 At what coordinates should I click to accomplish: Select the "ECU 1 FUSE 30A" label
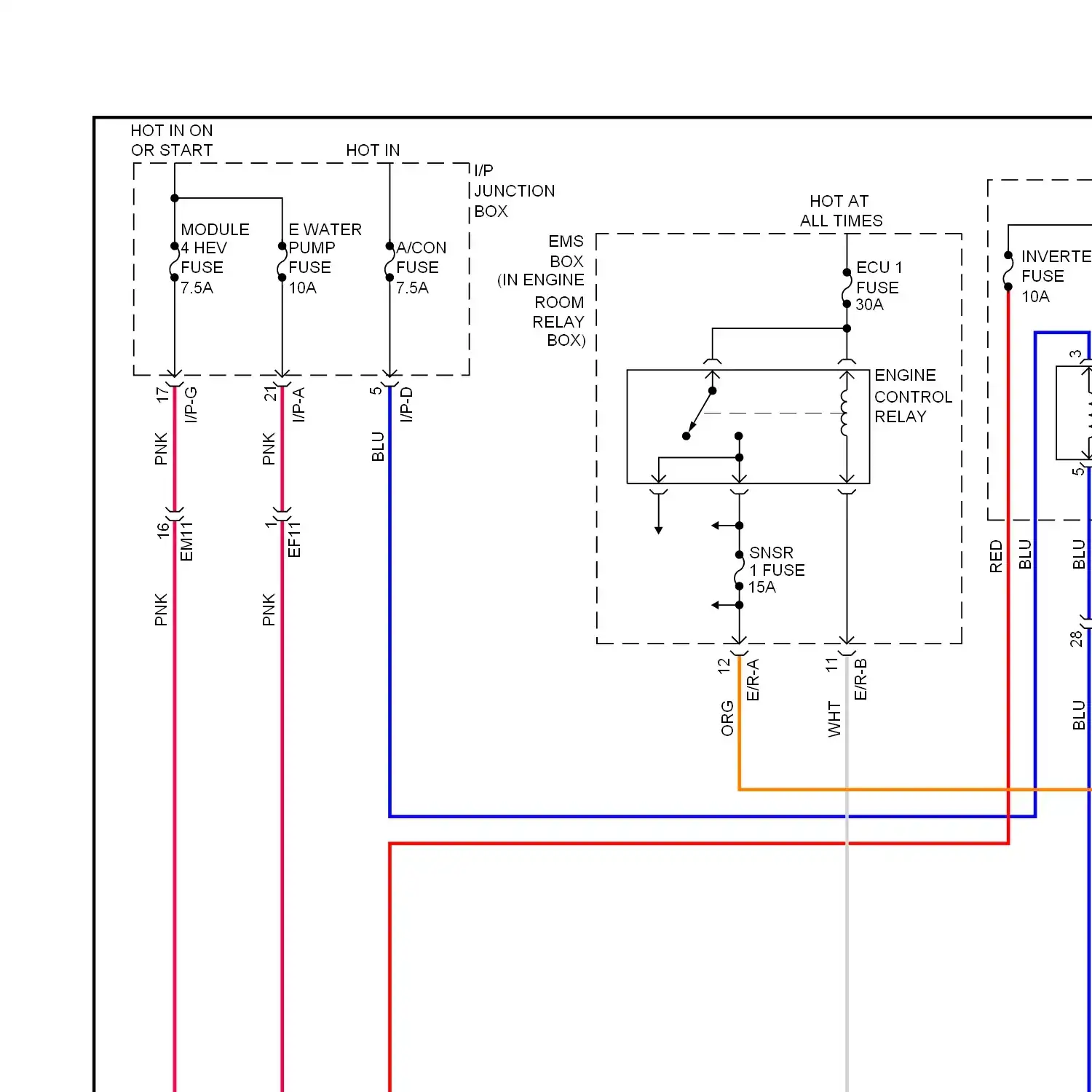[878, 286]
